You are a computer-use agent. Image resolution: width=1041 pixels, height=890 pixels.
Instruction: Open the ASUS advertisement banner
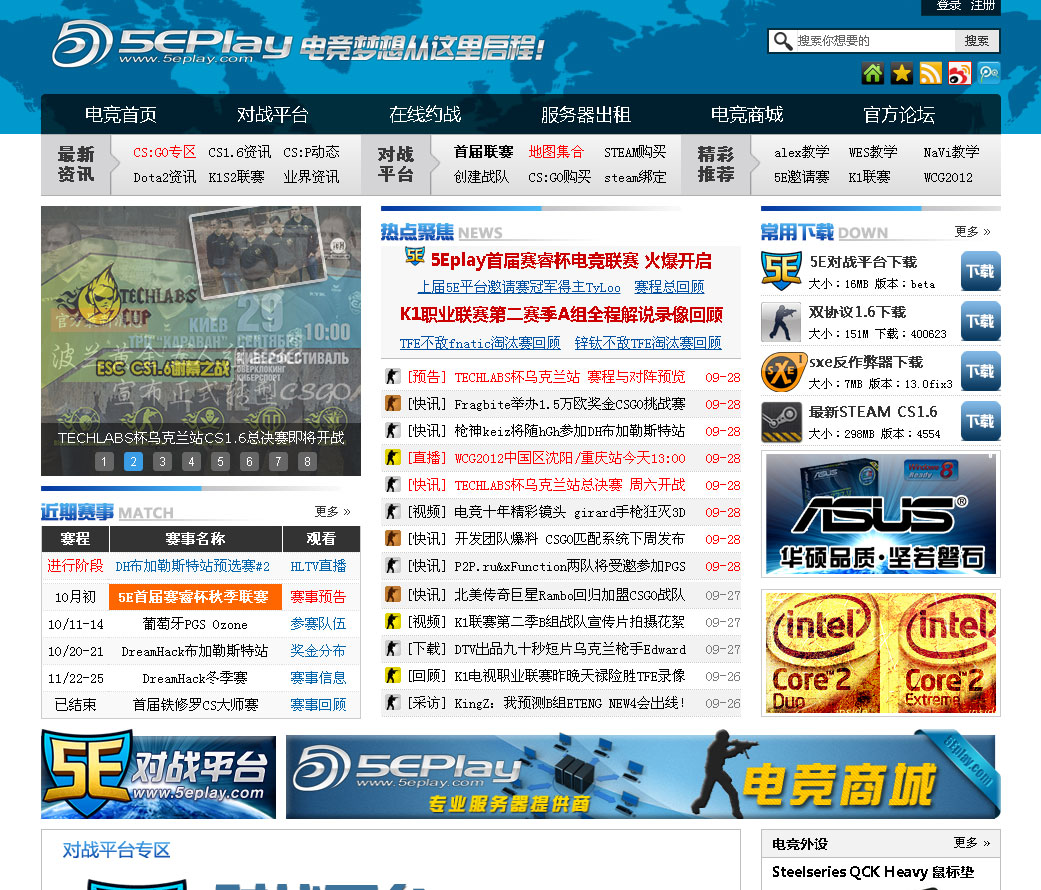pyautogui.click(x=880, y=514)
